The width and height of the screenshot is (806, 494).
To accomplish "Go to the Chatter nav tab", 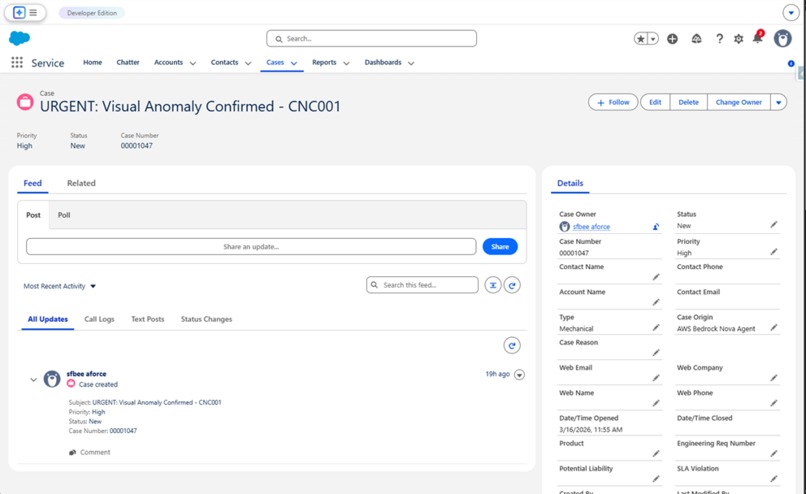I will [128, 62].
